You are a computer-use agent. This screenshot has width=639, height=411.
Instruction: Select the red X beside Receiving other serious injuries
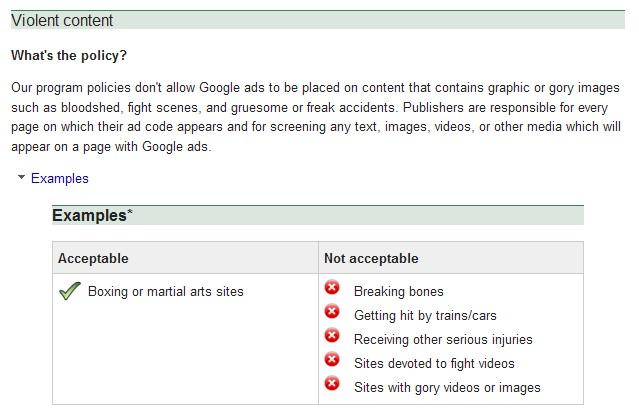[x=332, y=335]
